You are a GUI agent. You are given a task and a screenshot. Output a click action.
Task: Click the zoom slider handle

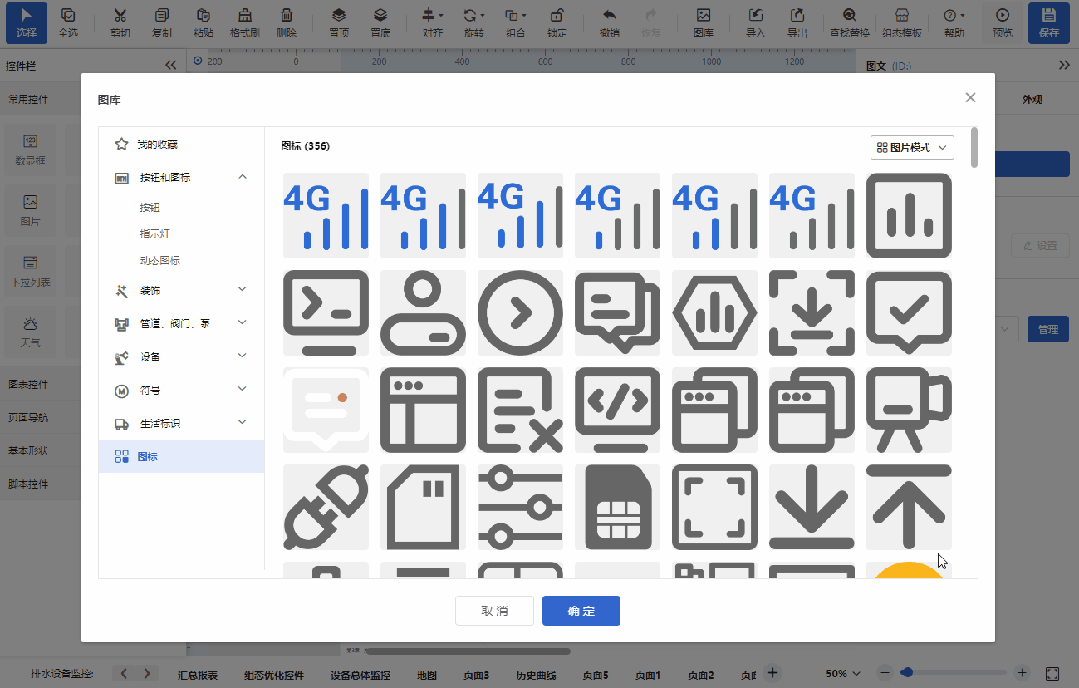click(907, 672)
